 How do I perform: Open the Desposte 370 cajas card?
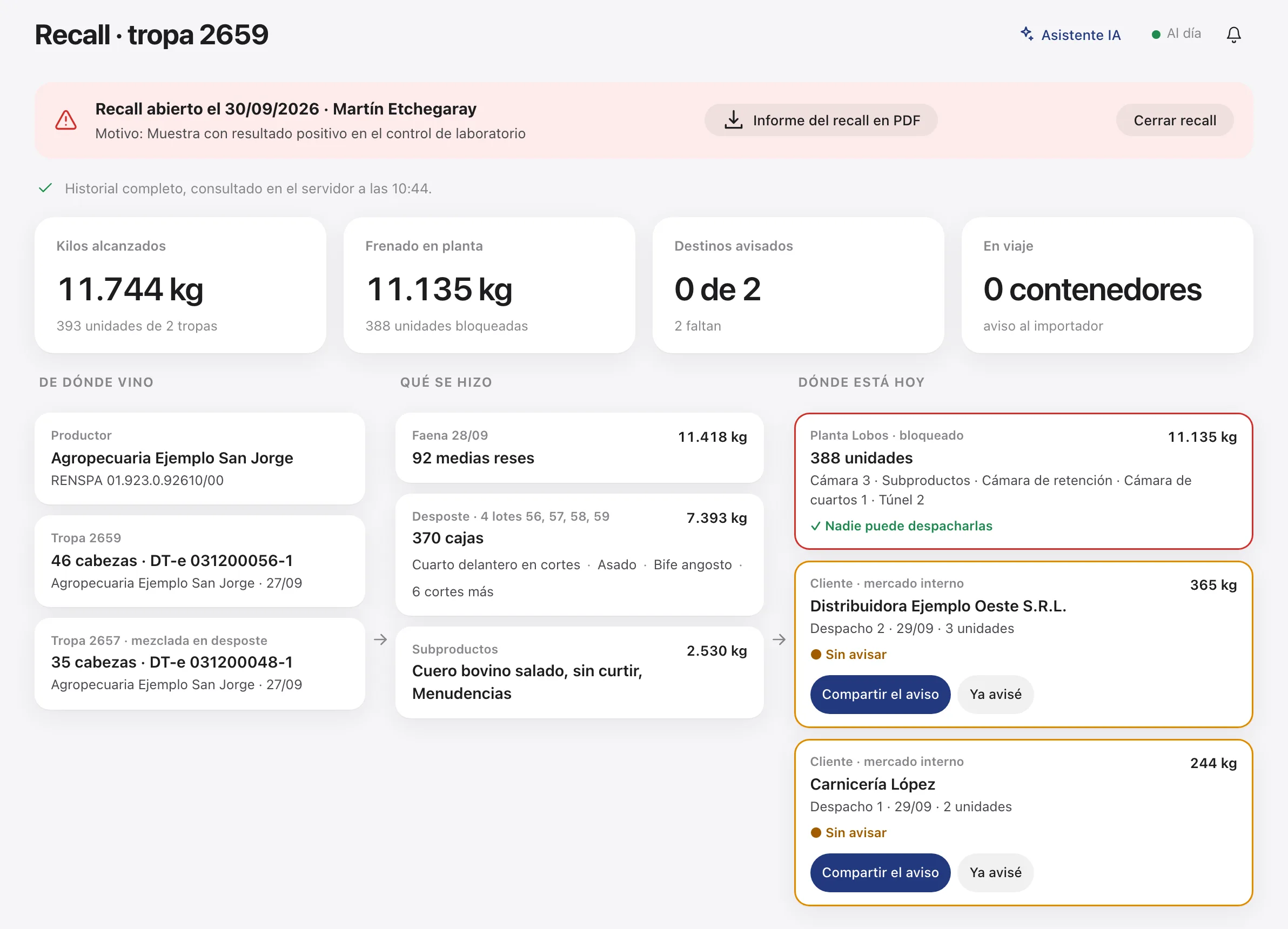coord(579,554)
